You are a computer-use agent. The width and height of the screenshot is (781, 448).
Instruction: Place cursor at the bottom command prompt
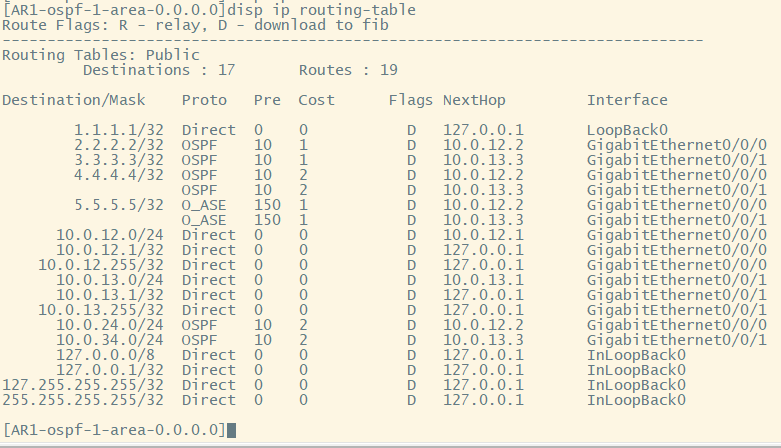232,430
